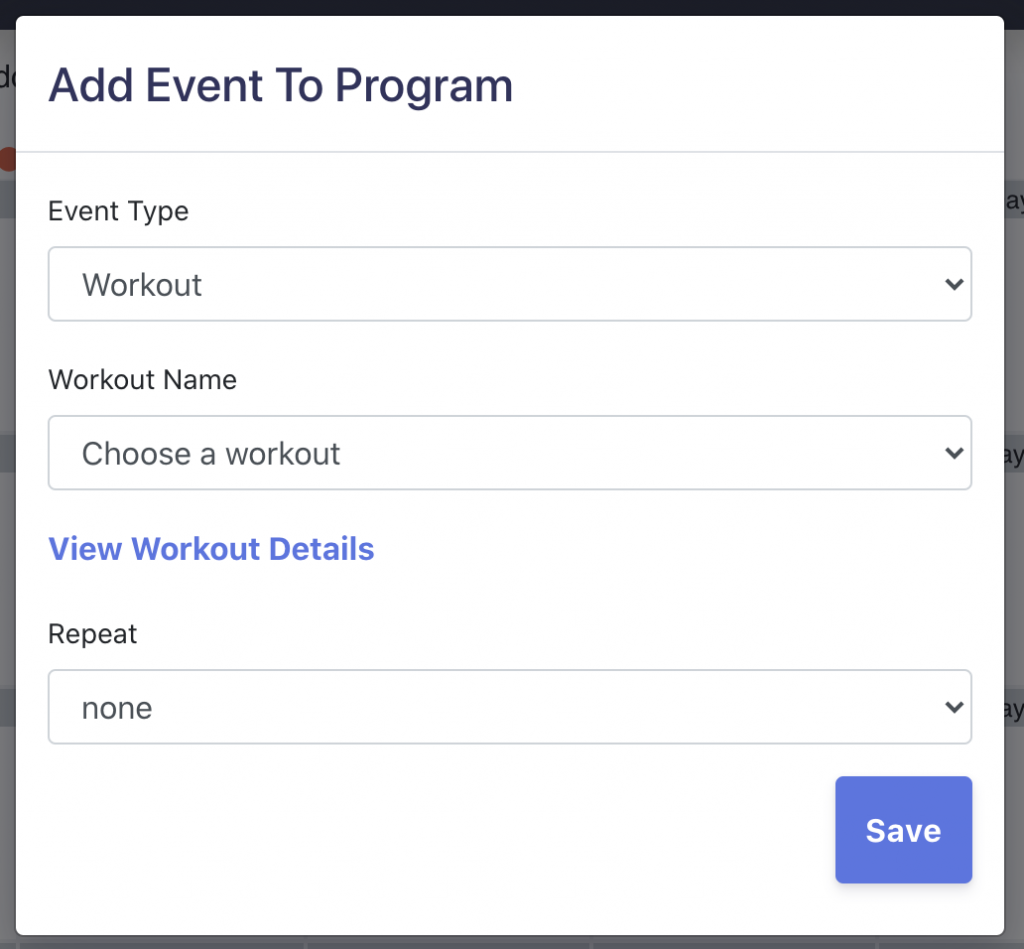1024x949 pixels.
Task: Click the red dot behind the dialog's left edge
Action: [x=7, y=159]
